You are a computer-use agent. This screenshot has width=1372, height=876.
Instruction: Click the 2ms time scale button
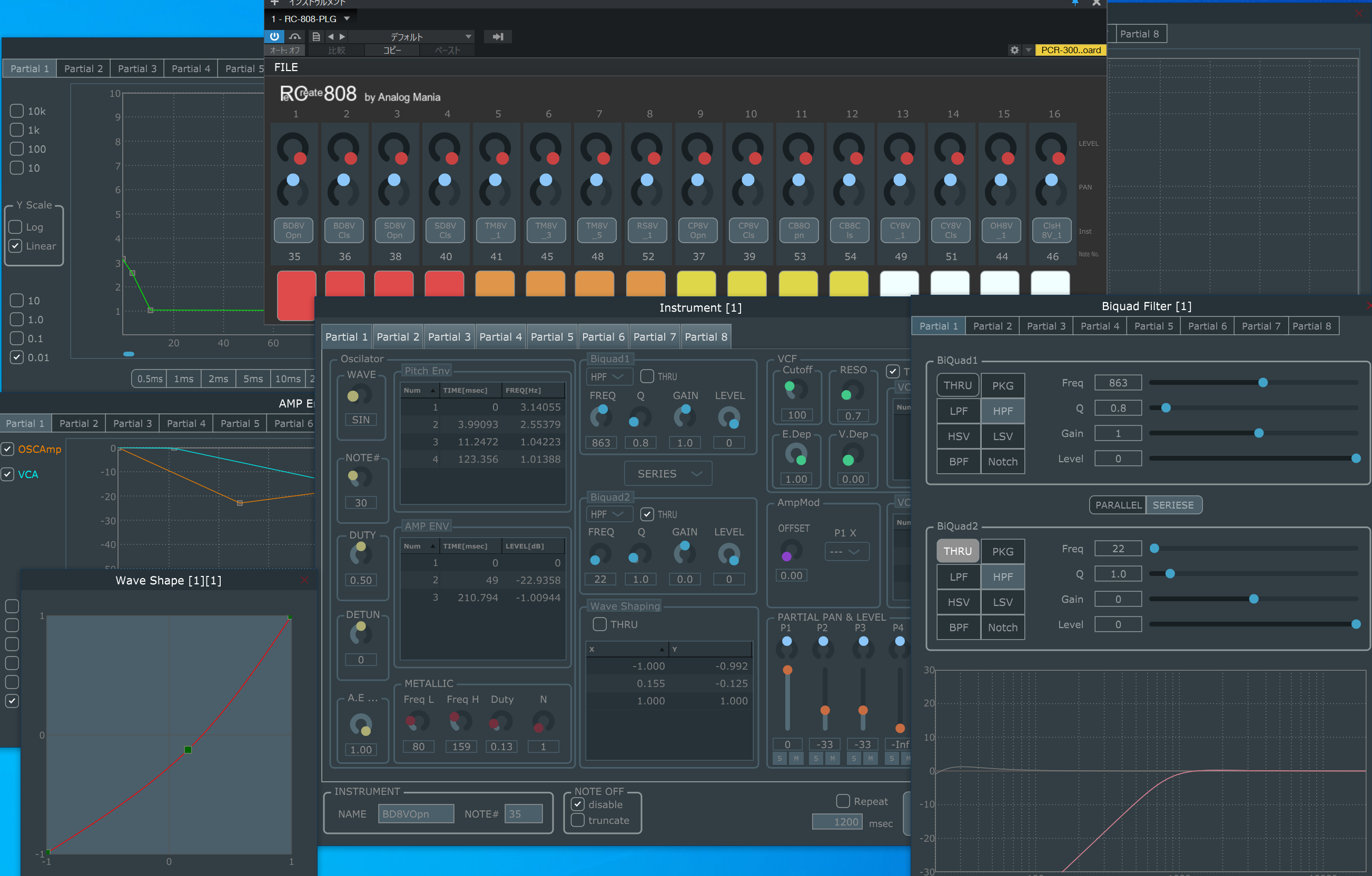pyautogui.click(x=218, y=378)
